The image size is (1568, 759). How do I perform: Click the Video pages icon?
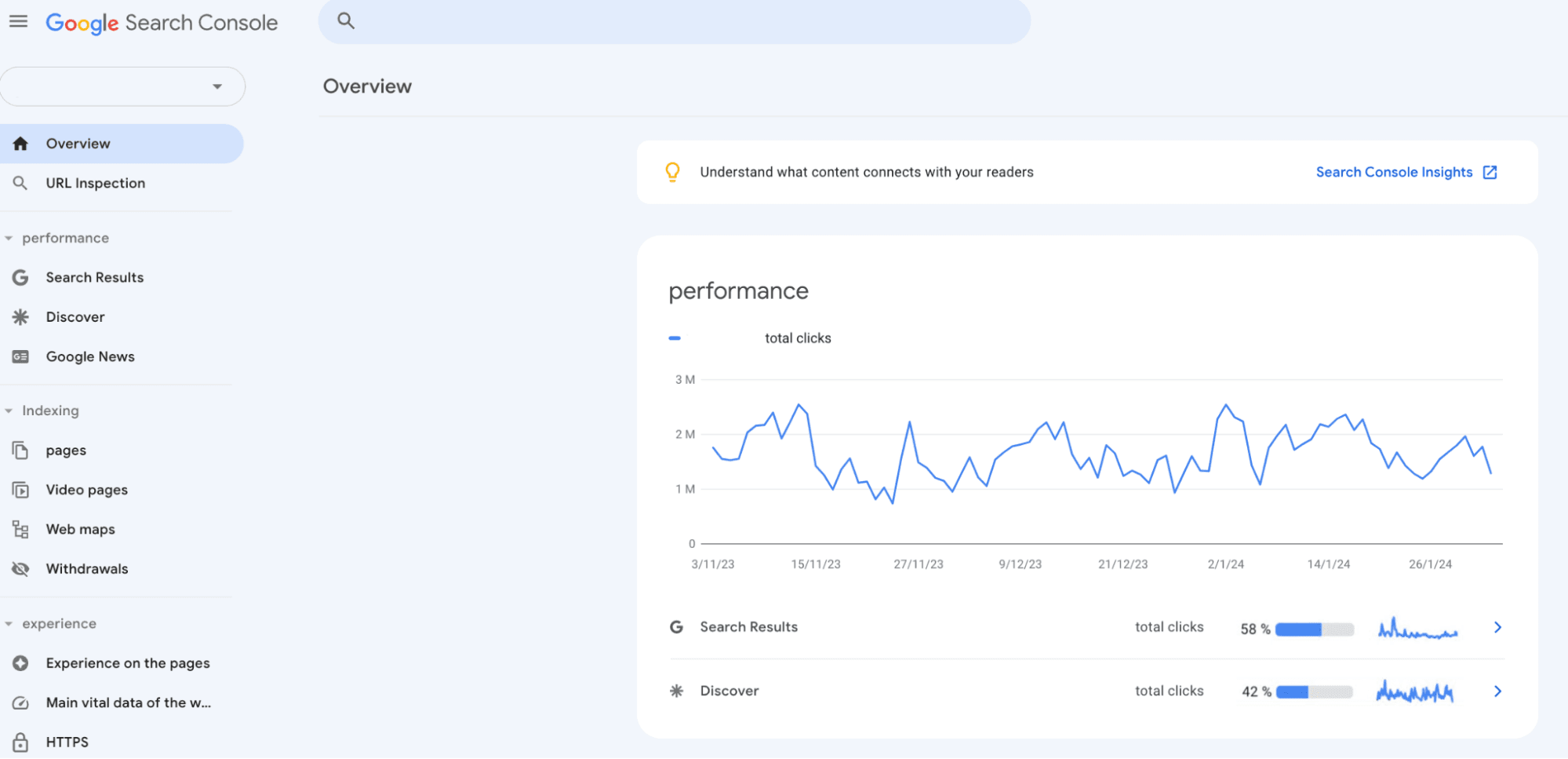point(20,491)
